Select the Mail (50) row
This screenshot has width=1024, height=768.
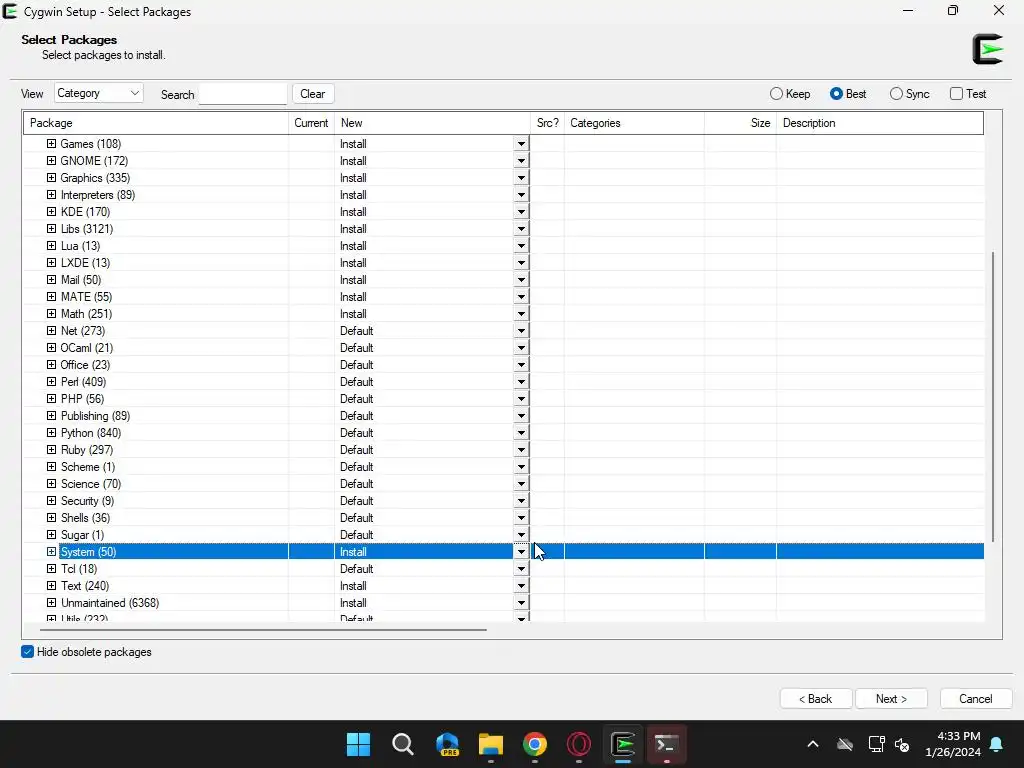click(x=504, y=280)
